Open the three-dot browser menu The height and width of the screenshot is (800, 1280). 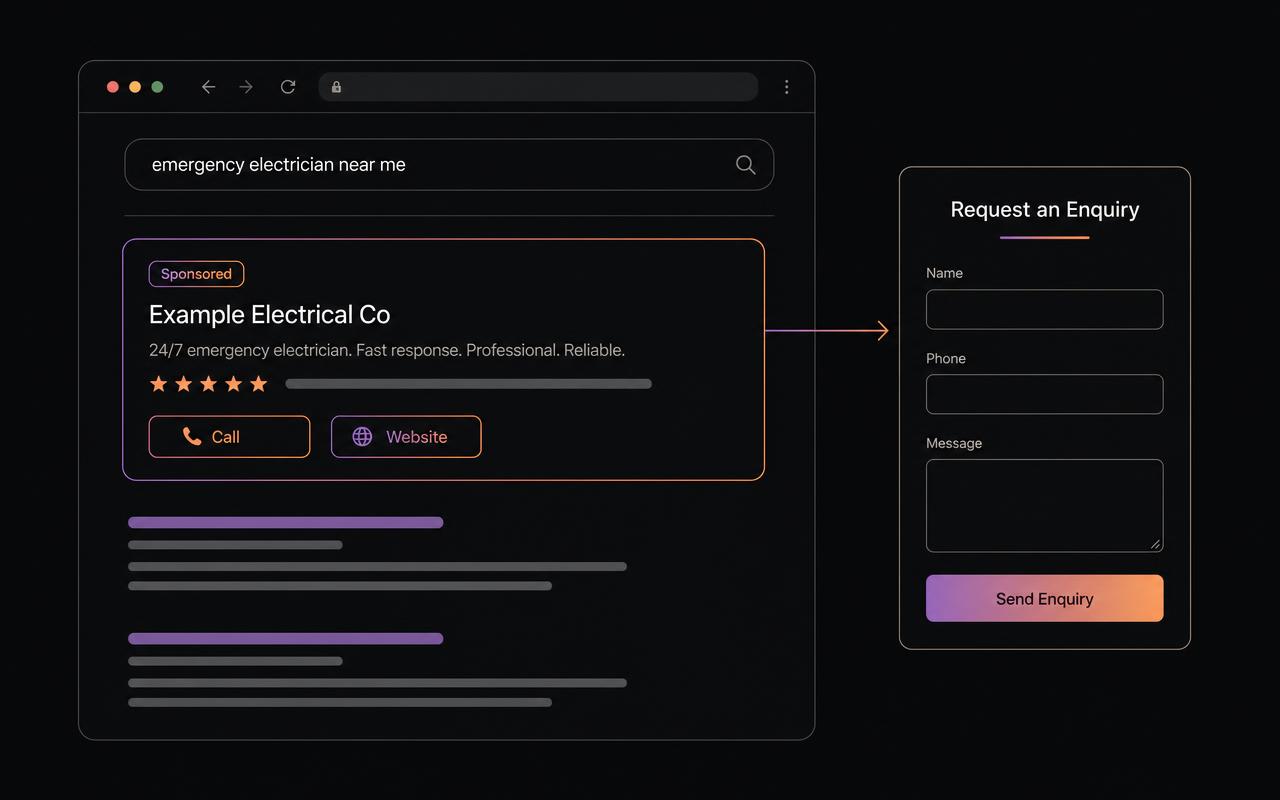click(x=787, y=87)
